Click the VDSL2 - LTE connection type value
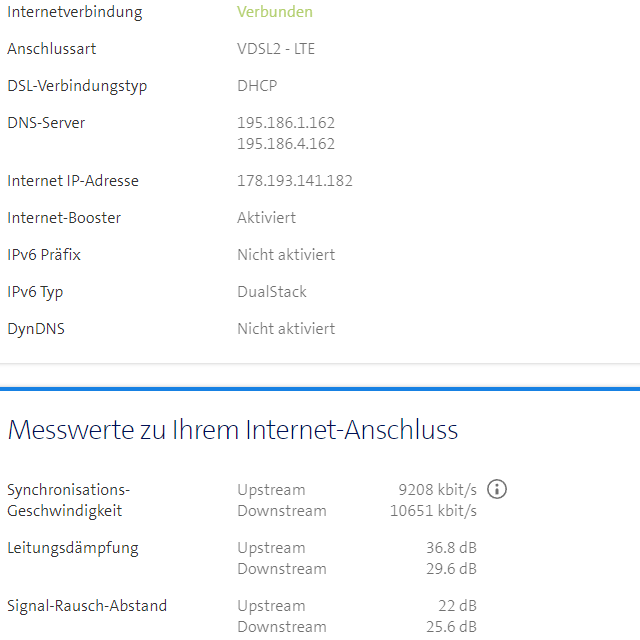 tap(276, 49)
